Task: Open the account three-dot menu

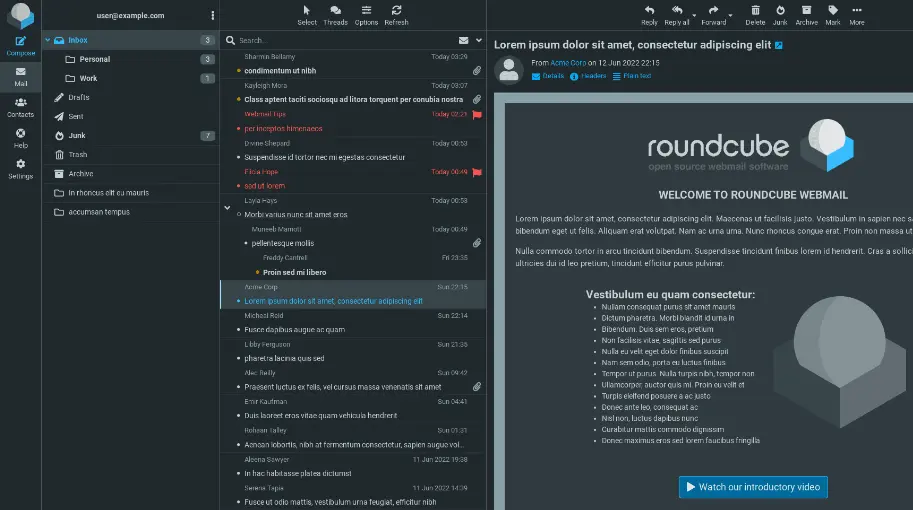Action: click(212, 15)
